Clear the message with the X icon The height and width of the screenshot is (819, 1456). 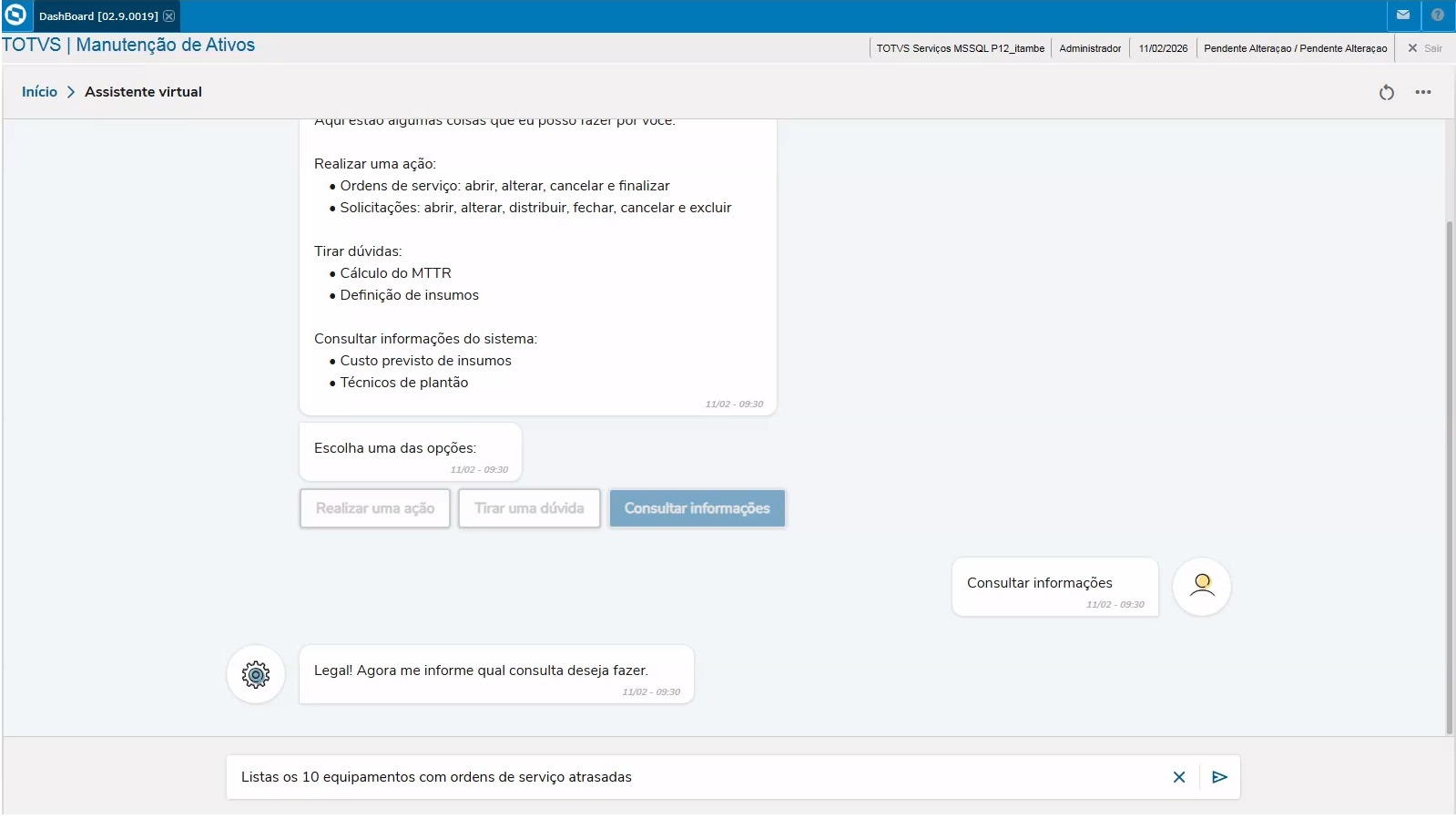(x=1179, y=777)
